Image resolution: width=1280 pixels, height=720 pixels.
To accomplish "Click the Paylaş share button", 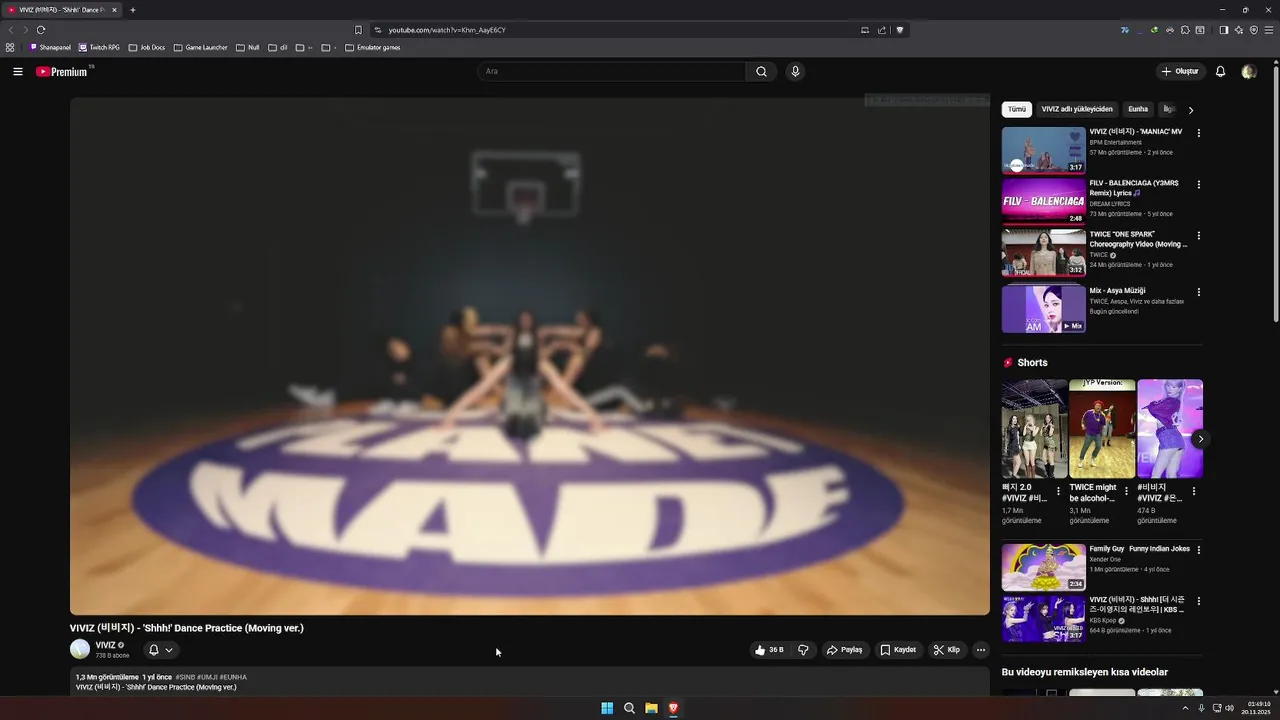I will pyautogui.click(x=845, y=650).
